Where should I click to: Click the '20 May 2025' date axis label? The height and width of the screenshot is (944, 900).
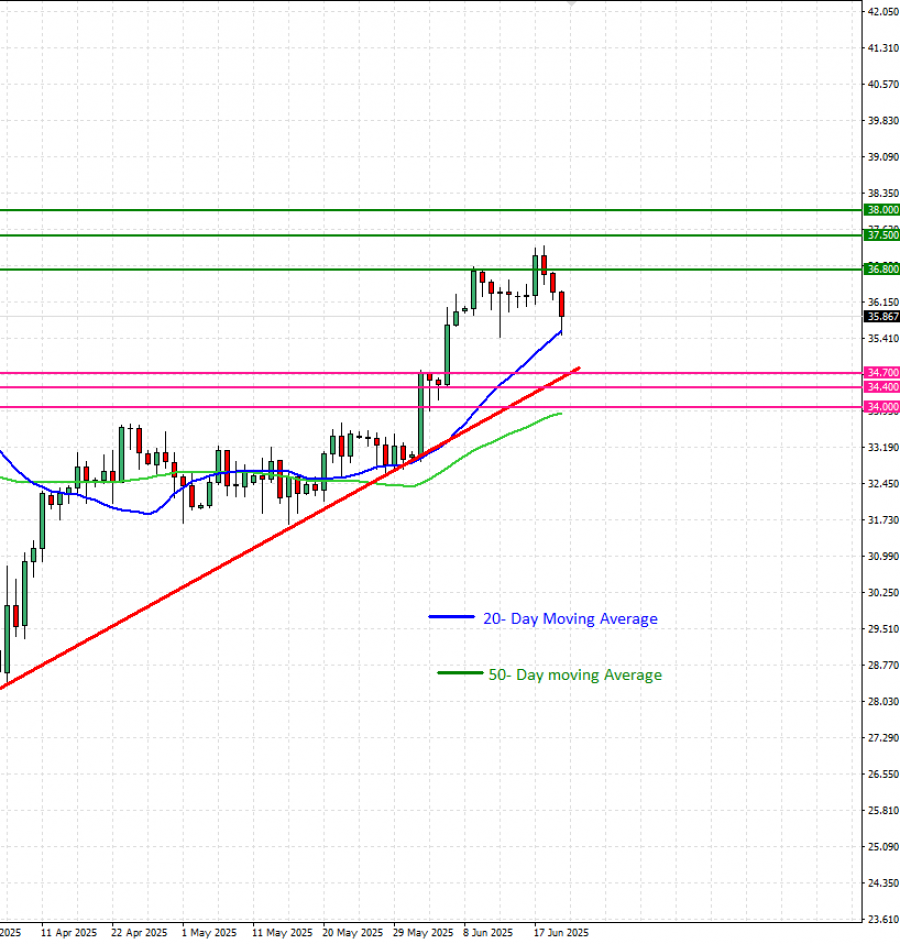[x=350, y=932]
